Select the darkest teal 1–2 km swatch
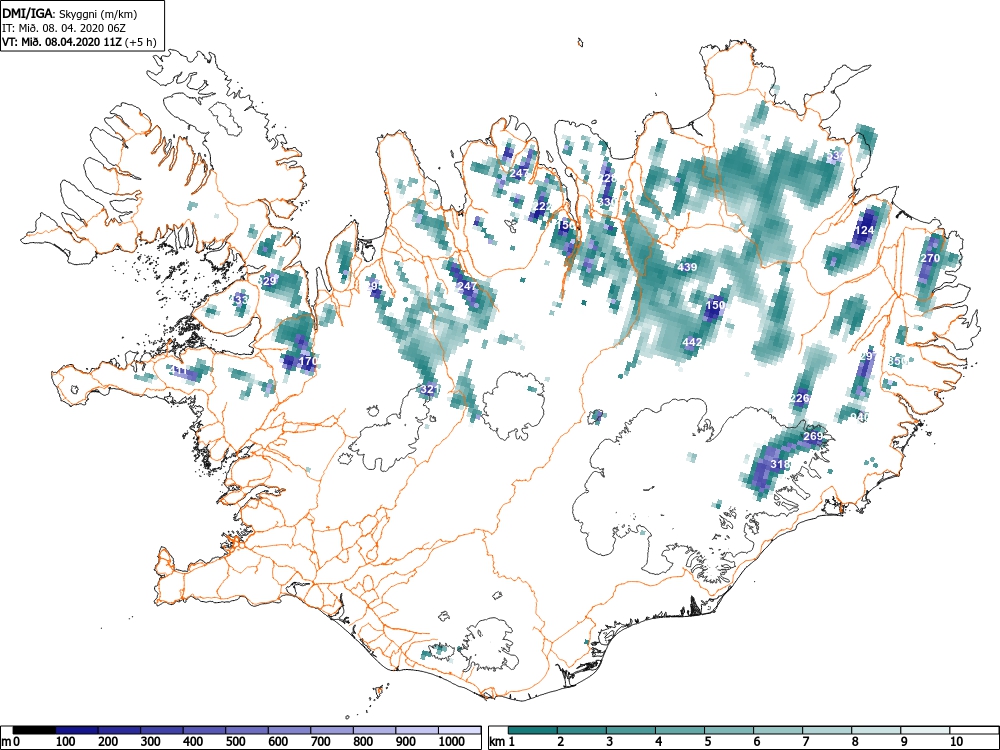The height and width of the screenshot is (750, 1000). point(533,730)
